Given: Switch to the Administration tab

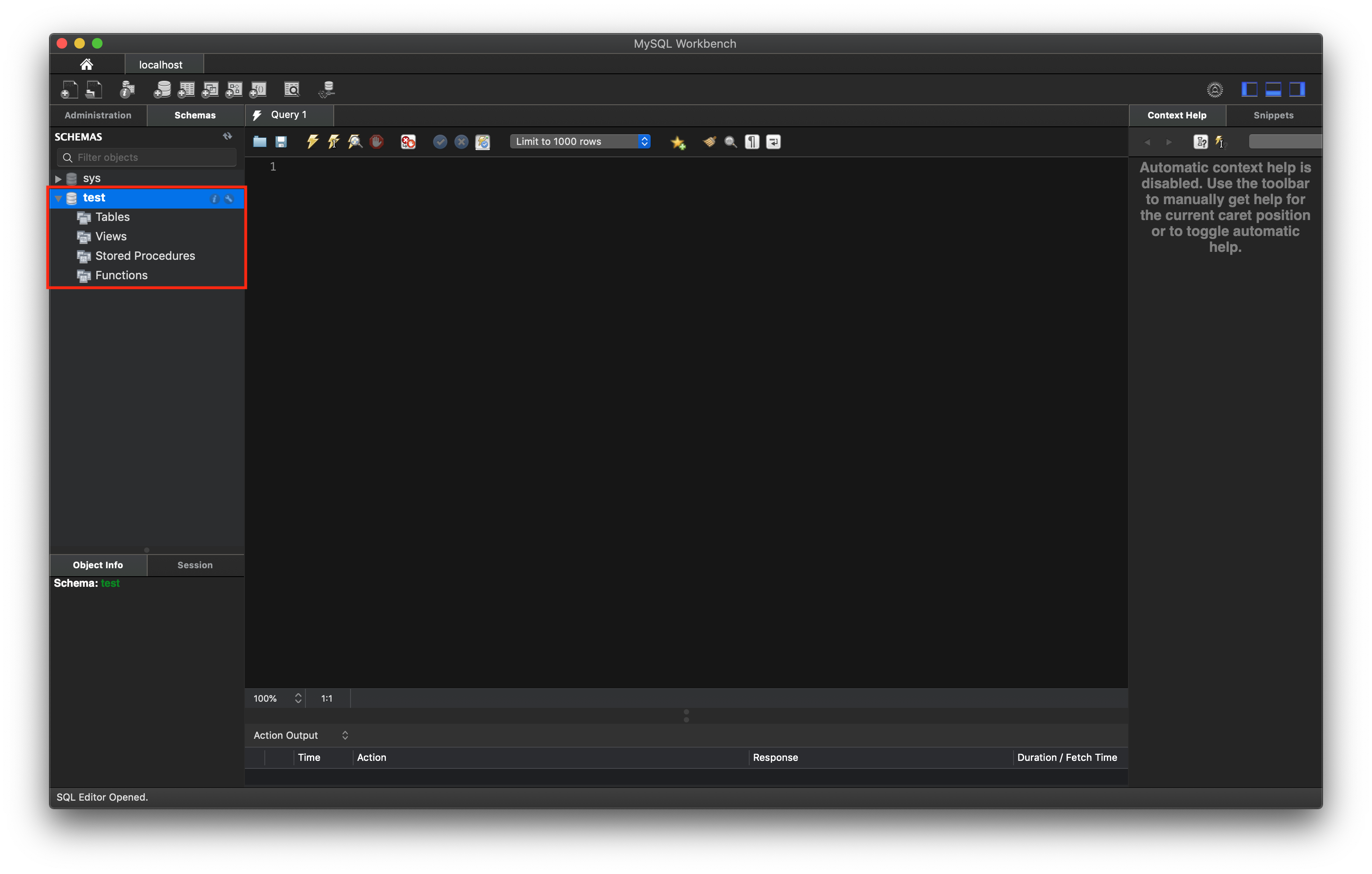Looking at the screenshot, I should (x=98, y=115).
